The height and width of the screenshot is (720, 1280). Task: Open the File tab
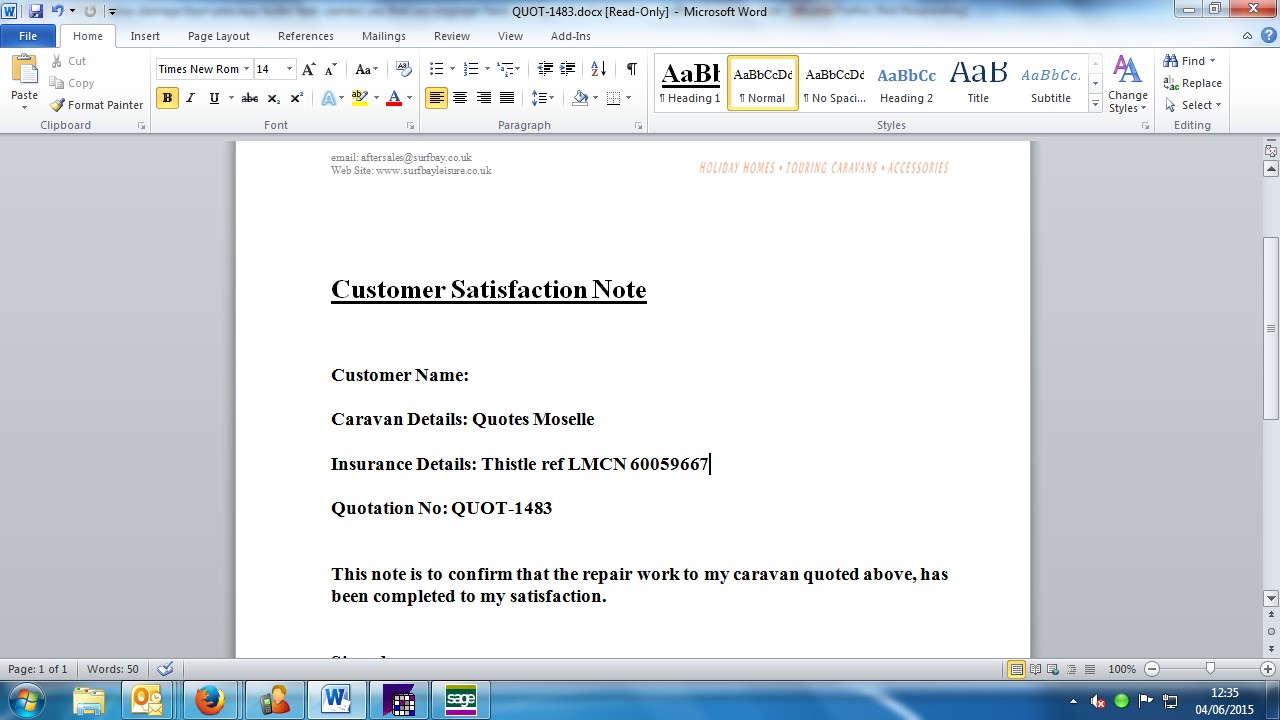tap(28, 36)
